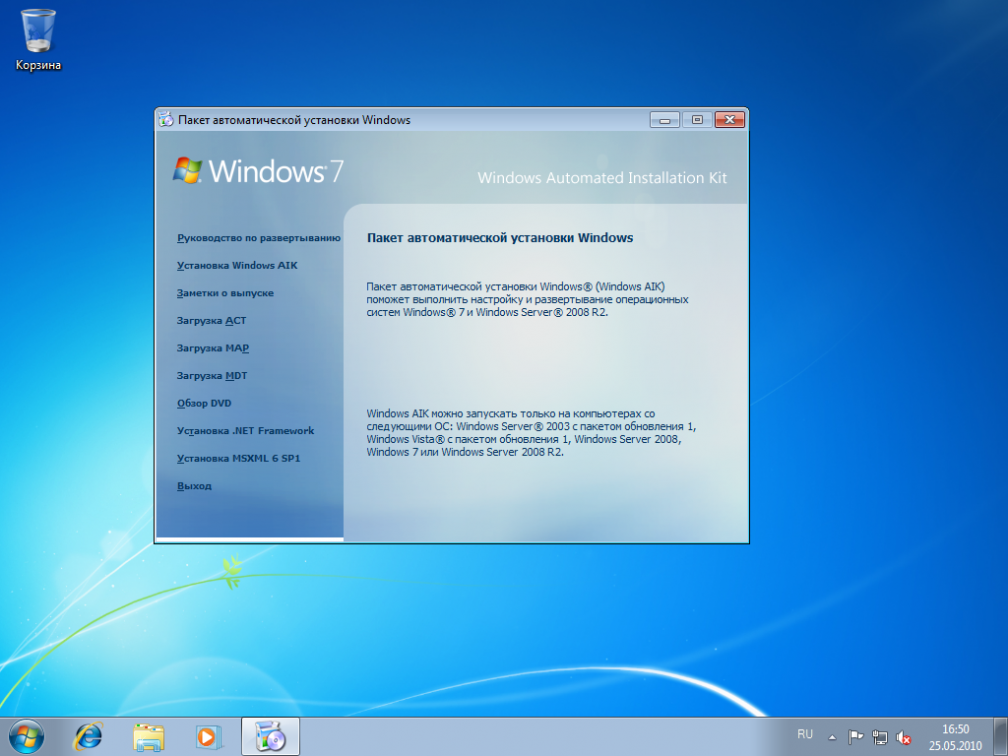Maximize the AIK setup window
1008x756 pixels.
697,120
